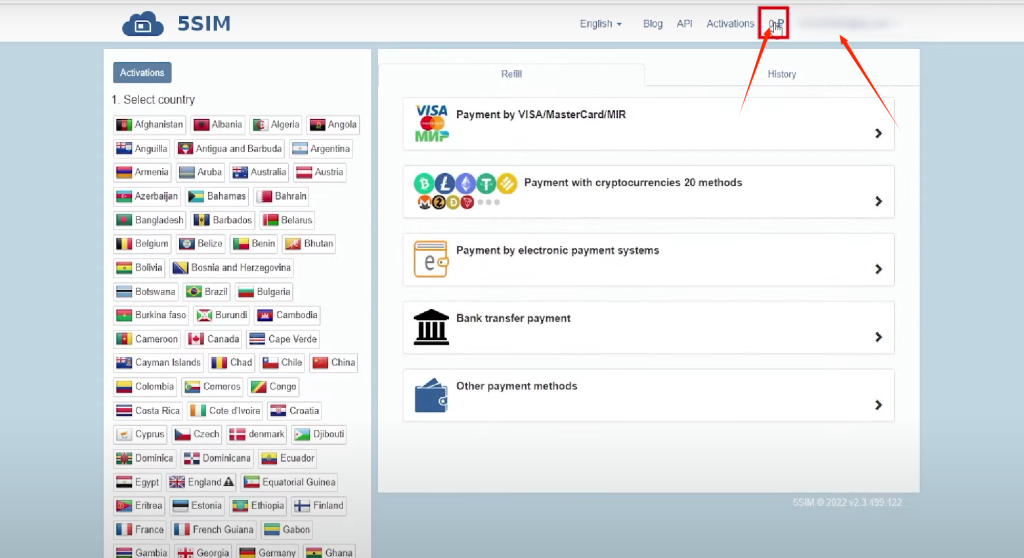Select Bangladesh country
Image resolution: width=1024 pixels, height=558 pixels.
pyautogui.click(x=150, y=220)
